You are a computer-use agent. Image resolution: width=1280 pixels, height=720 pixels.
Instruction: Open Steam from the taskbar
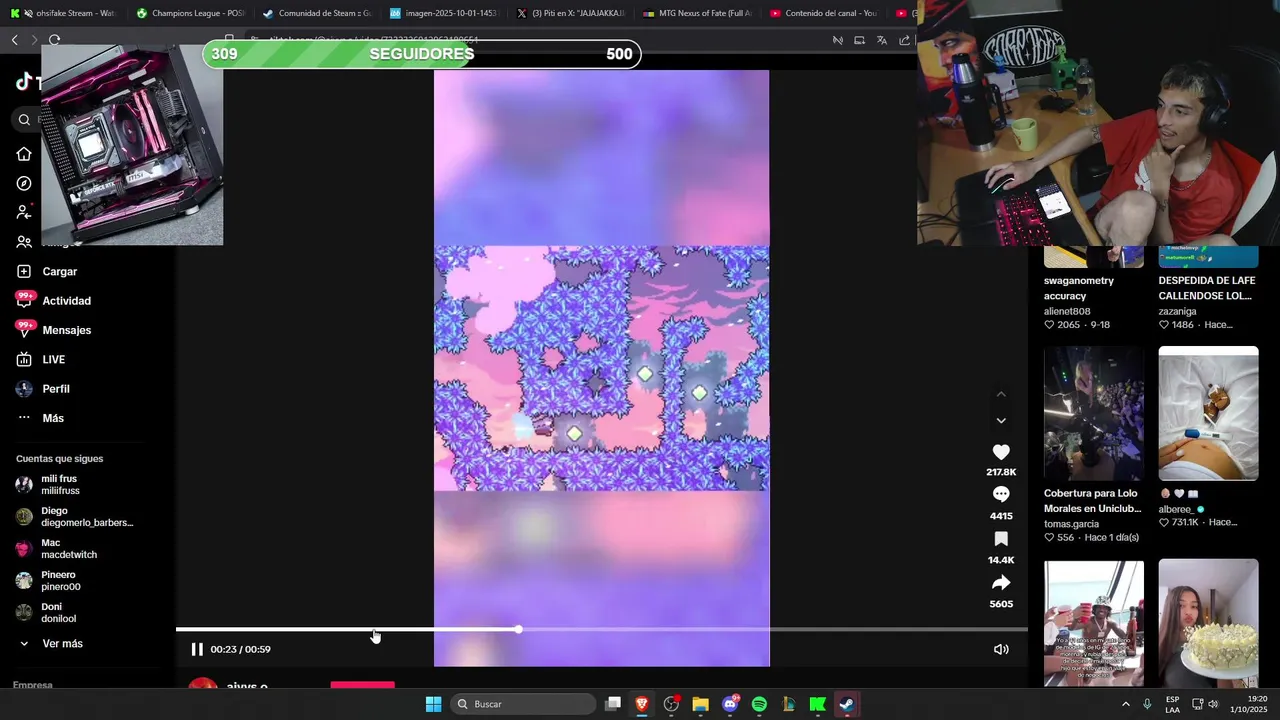tap(846, 704)
